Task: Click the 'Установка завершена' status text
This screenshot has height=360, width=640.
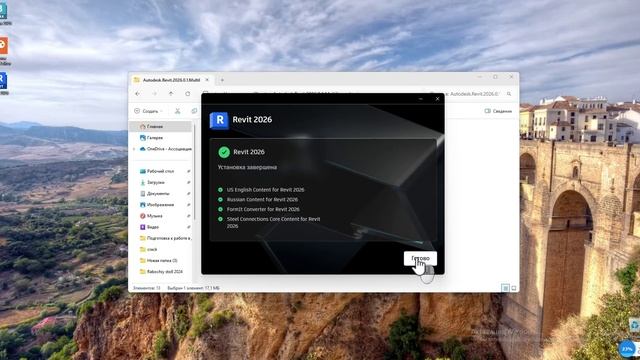Action: tap(247, 167)
